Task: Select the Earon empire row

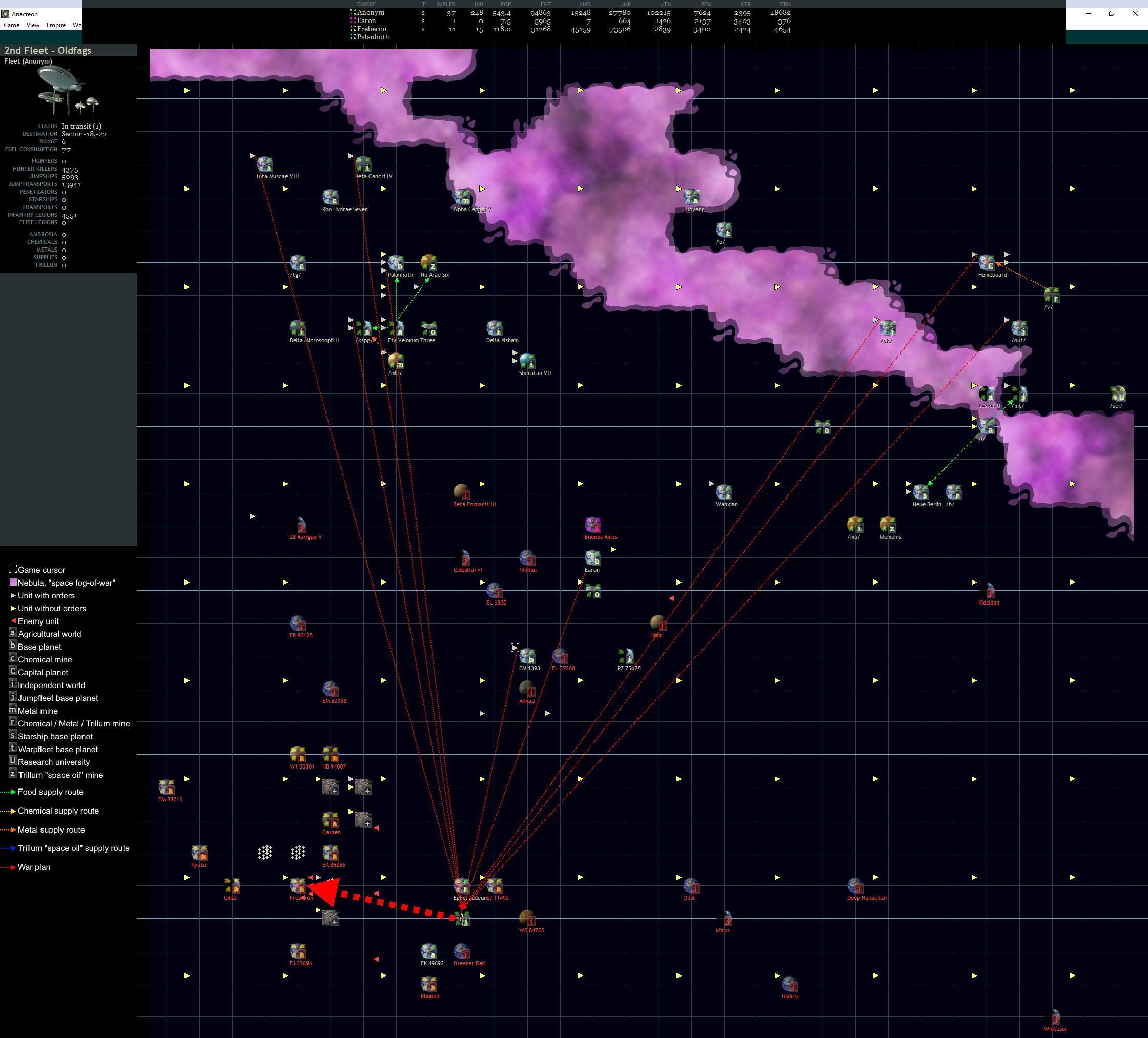Action: 570,20
